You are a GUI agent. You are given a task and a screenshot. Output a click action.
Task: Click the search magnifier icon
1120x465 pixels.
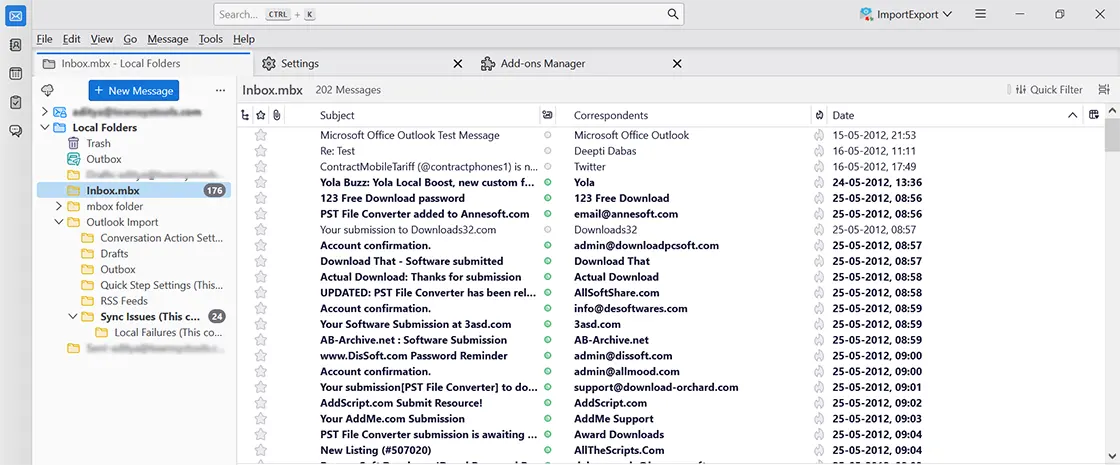pyautogui.click(x=672, y=14)
